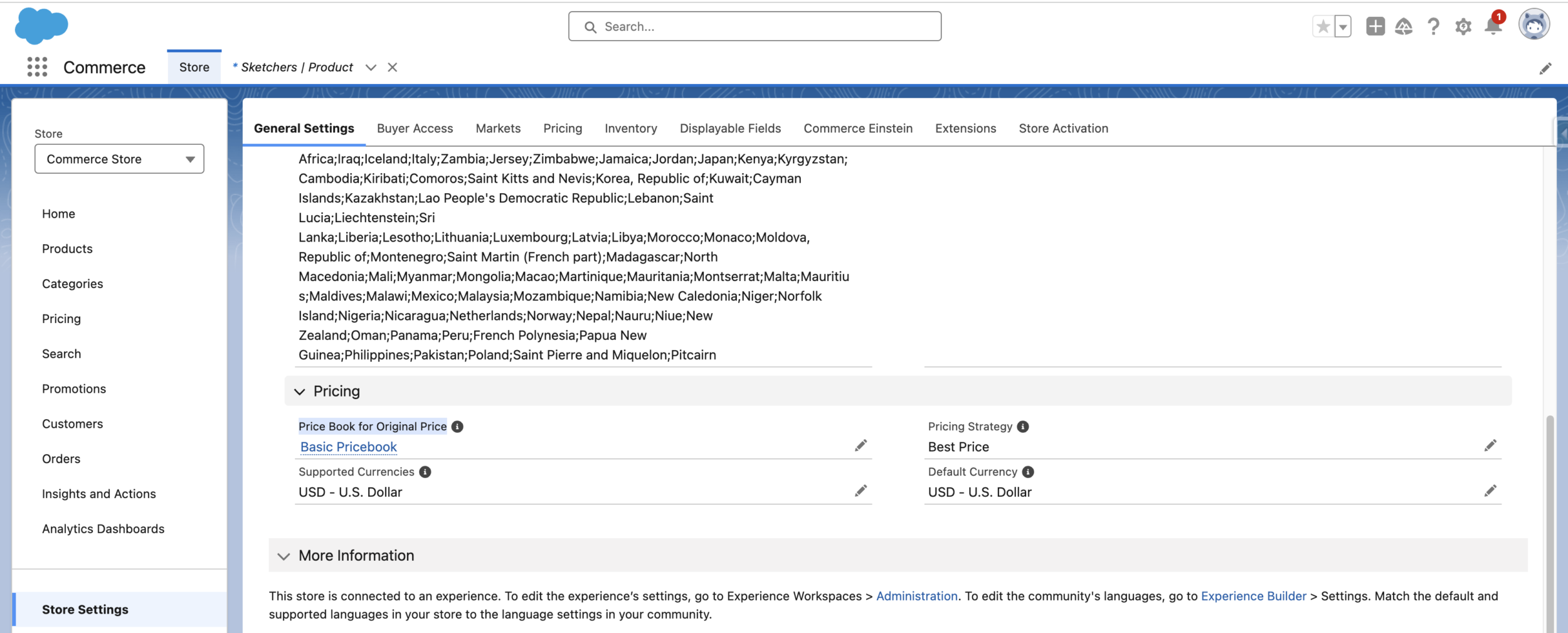Viewport: 1568px width, 633px height.
Task: Open the user profile avatar
Action: pyautogui.click(x=1534, y=25)
